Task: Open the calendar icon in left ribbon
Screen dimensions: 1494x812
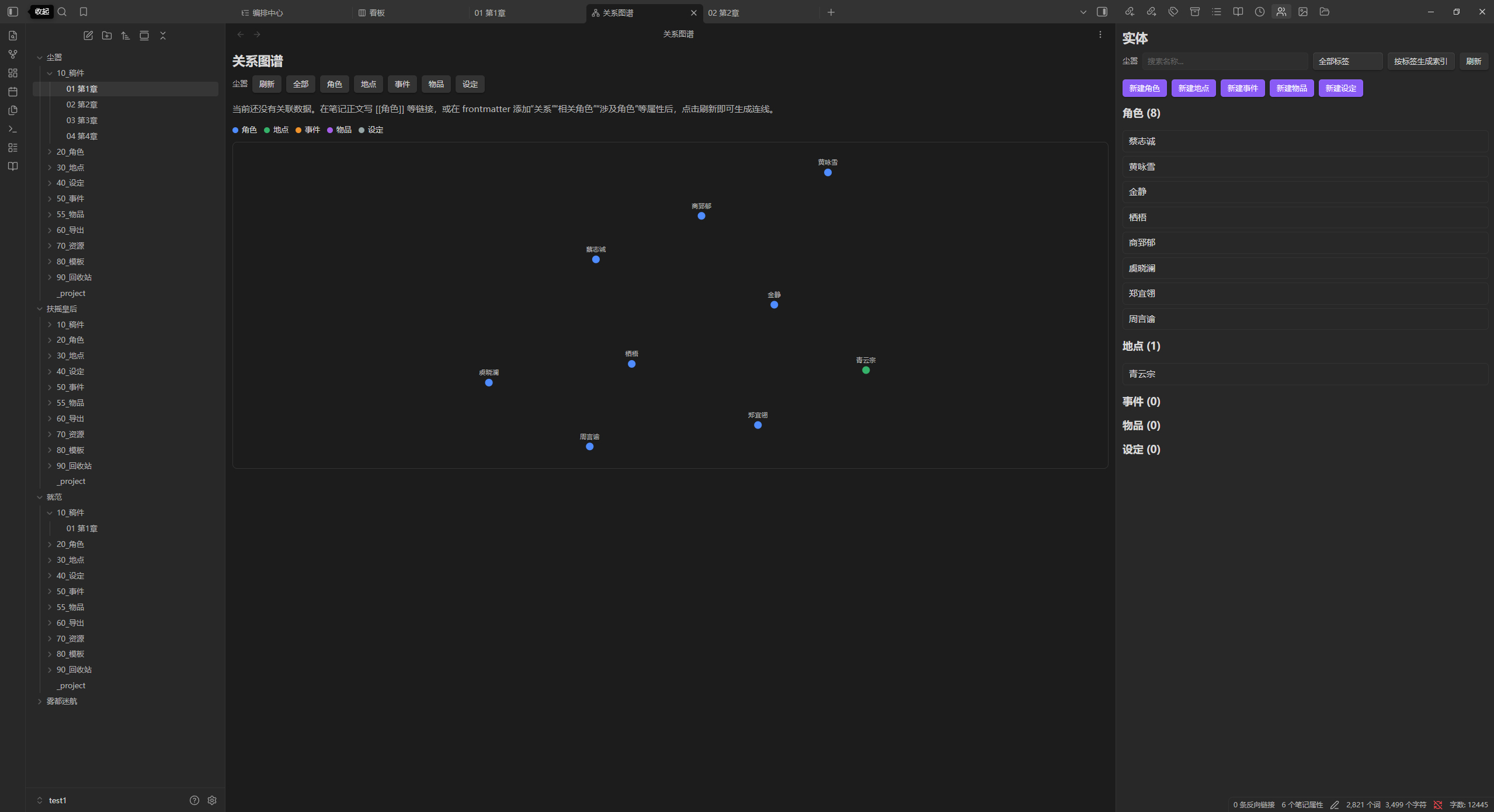Action: tap(13, 92)
